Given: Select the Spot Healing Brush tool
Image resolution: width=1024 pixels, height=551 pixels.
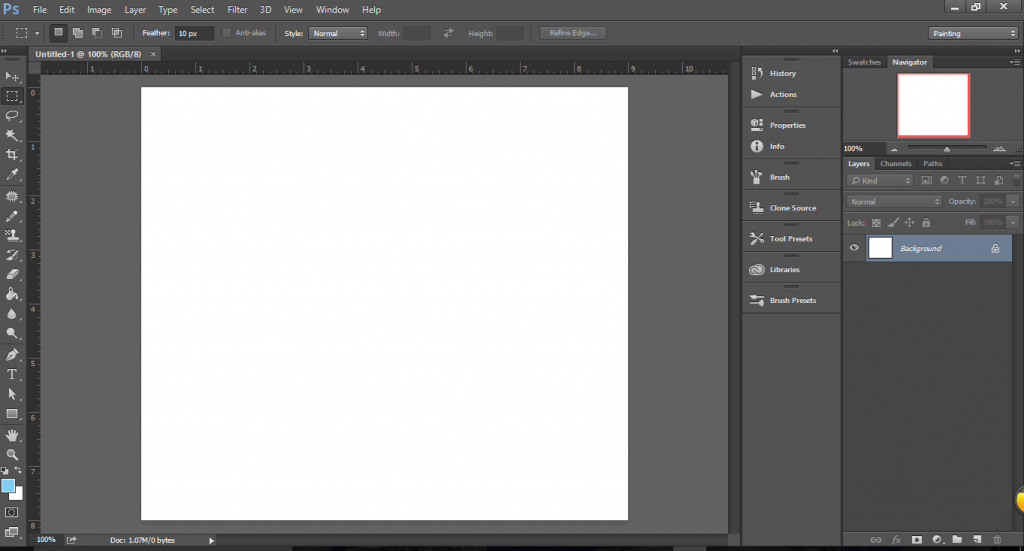Looking at the screenshot, I should (x=12, y=197).
